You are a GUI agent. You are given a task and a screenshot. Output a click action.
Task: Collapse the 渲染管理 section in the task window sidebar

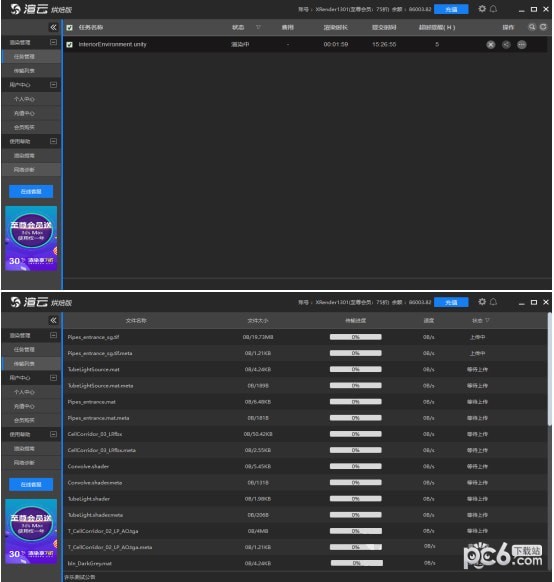point(53,42)
